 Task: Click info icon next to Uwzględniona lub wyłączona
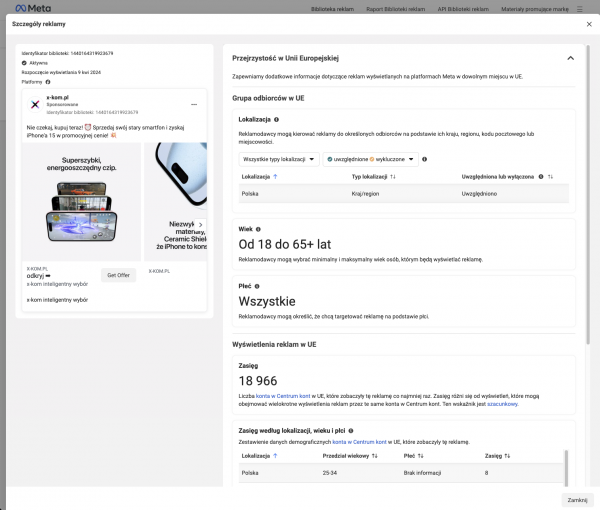coord(541,176)
